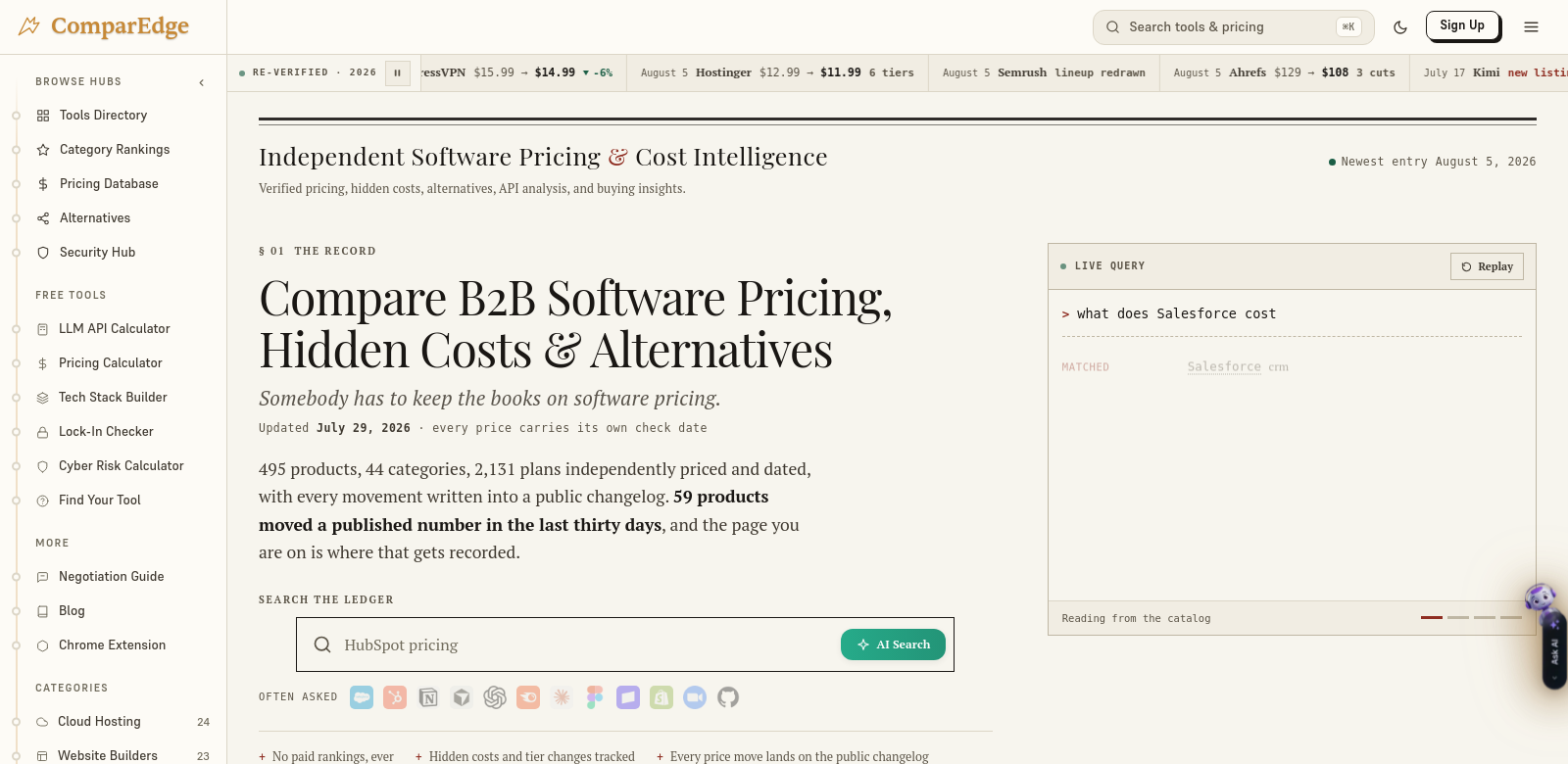Click the Semrush often-asked icon
This screenshot has width=1568, height=764.
[528, 697]
